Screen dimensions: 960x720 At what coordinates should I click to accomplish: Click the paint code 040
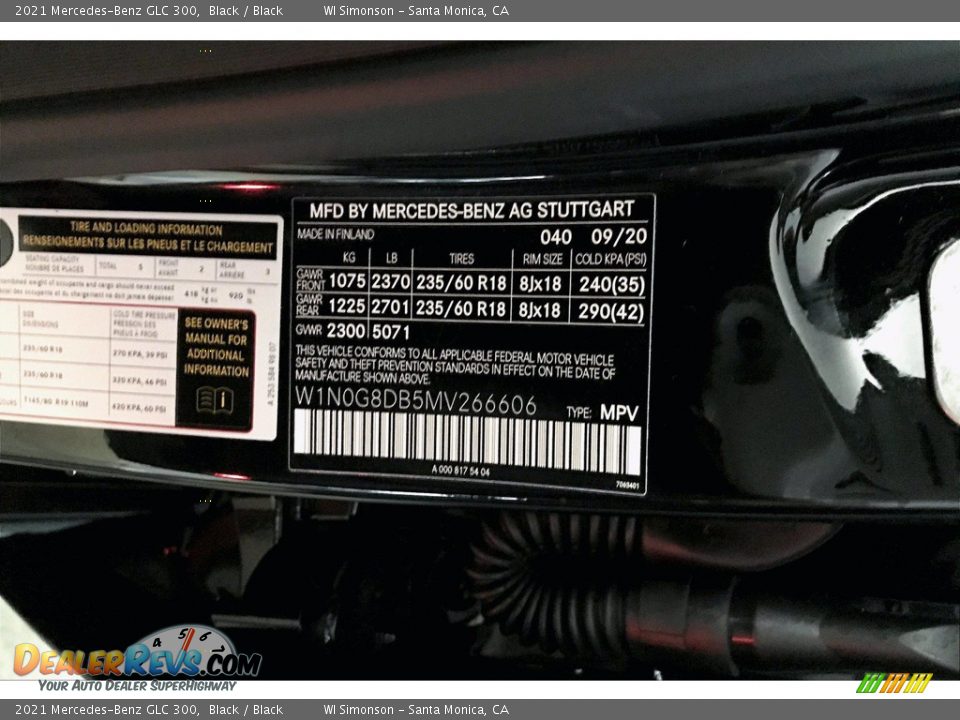point(556,236)
